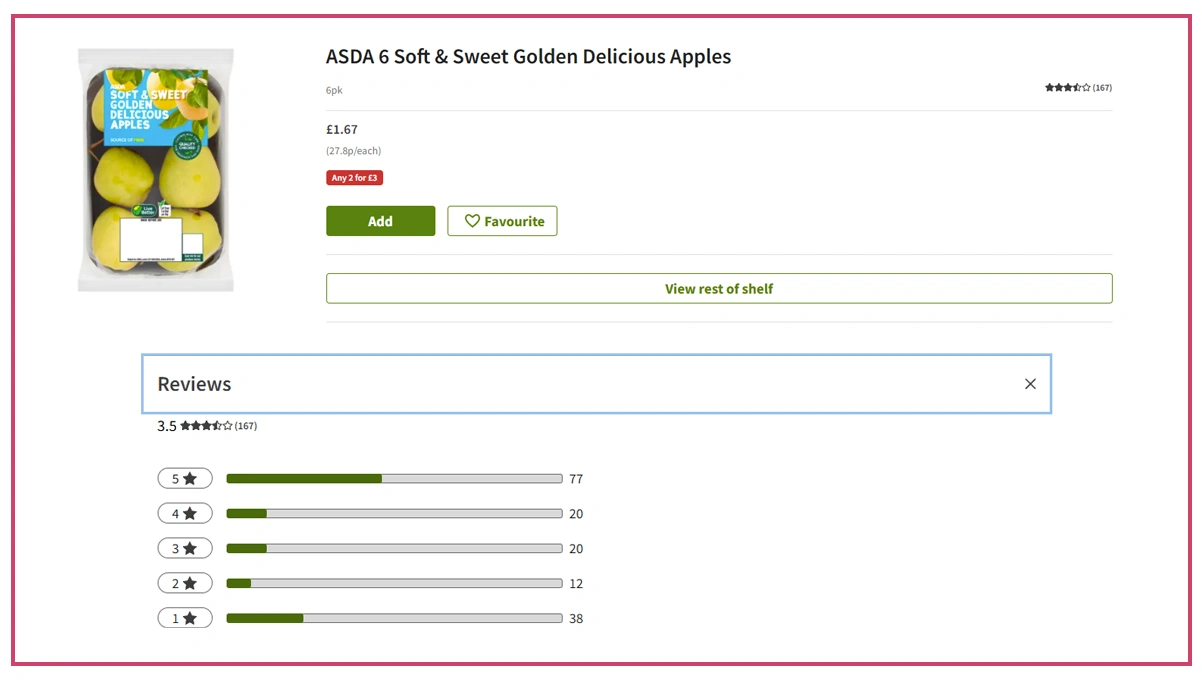Click the 3.5 star rating under Reviews heading
The image size is (1202, 684).
[x=206, y=426]
